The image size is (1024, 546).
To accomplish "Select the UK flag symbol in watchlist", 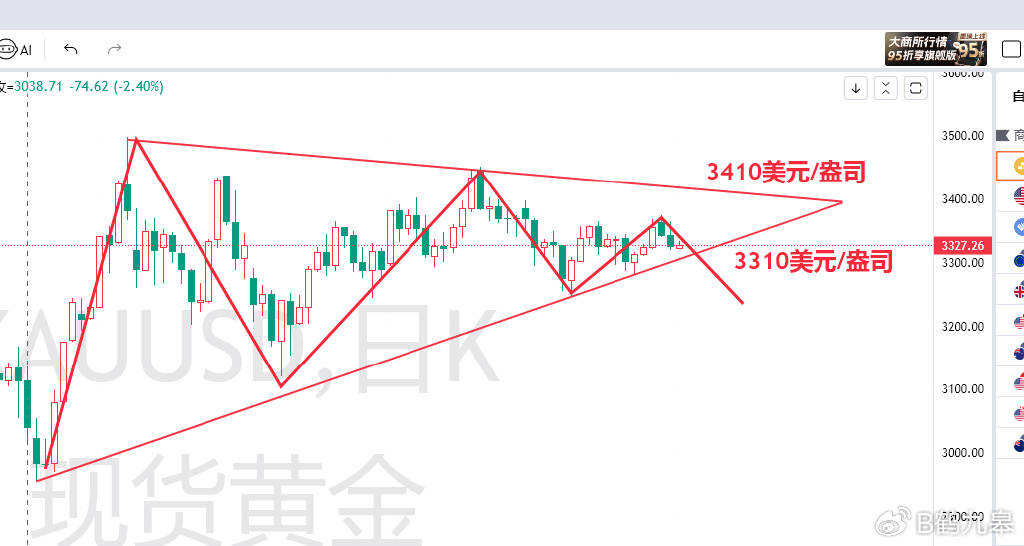I will 1018,291.
